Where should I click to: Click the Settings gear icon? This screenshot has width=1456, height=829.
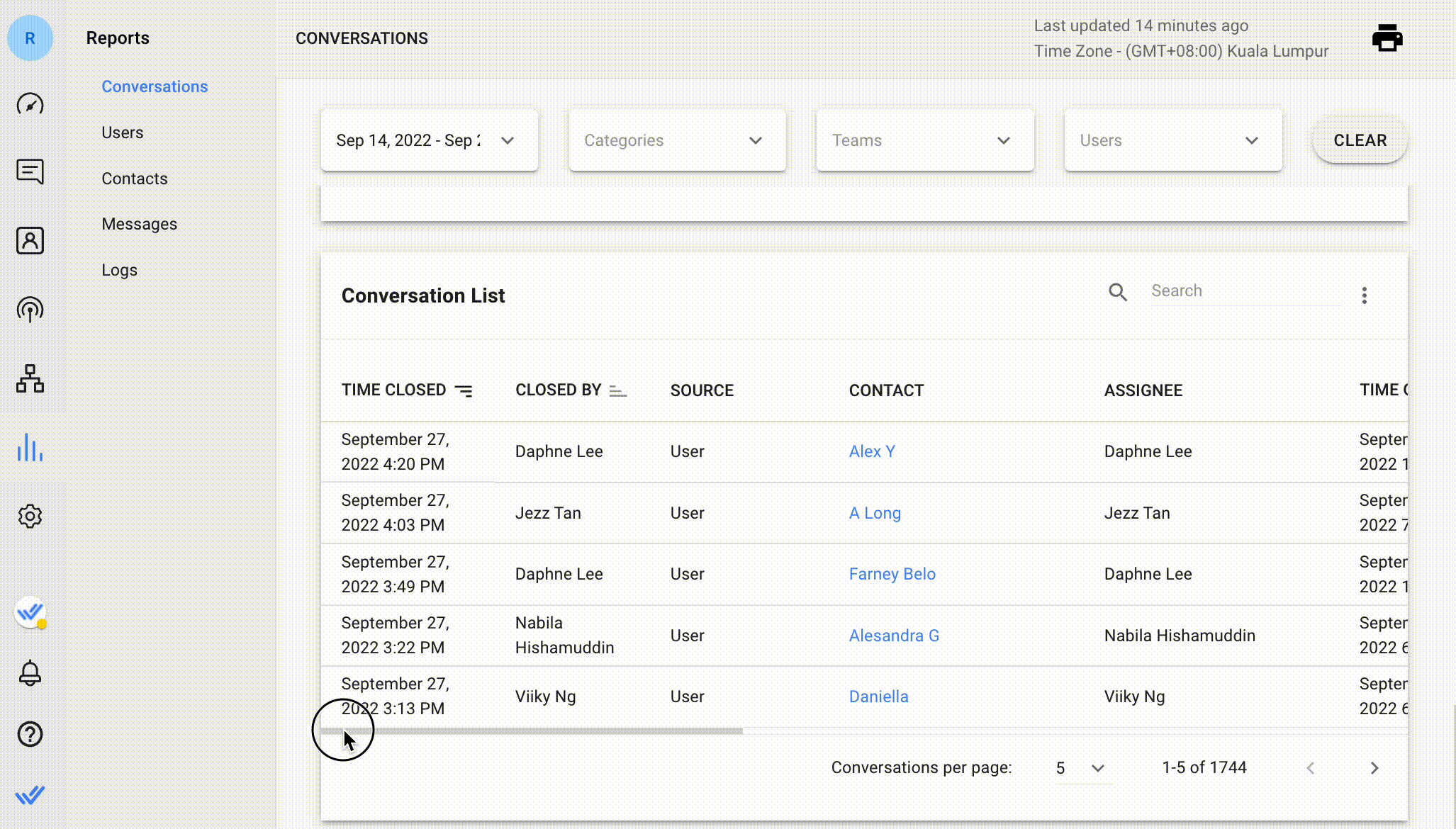click(29, 515)
